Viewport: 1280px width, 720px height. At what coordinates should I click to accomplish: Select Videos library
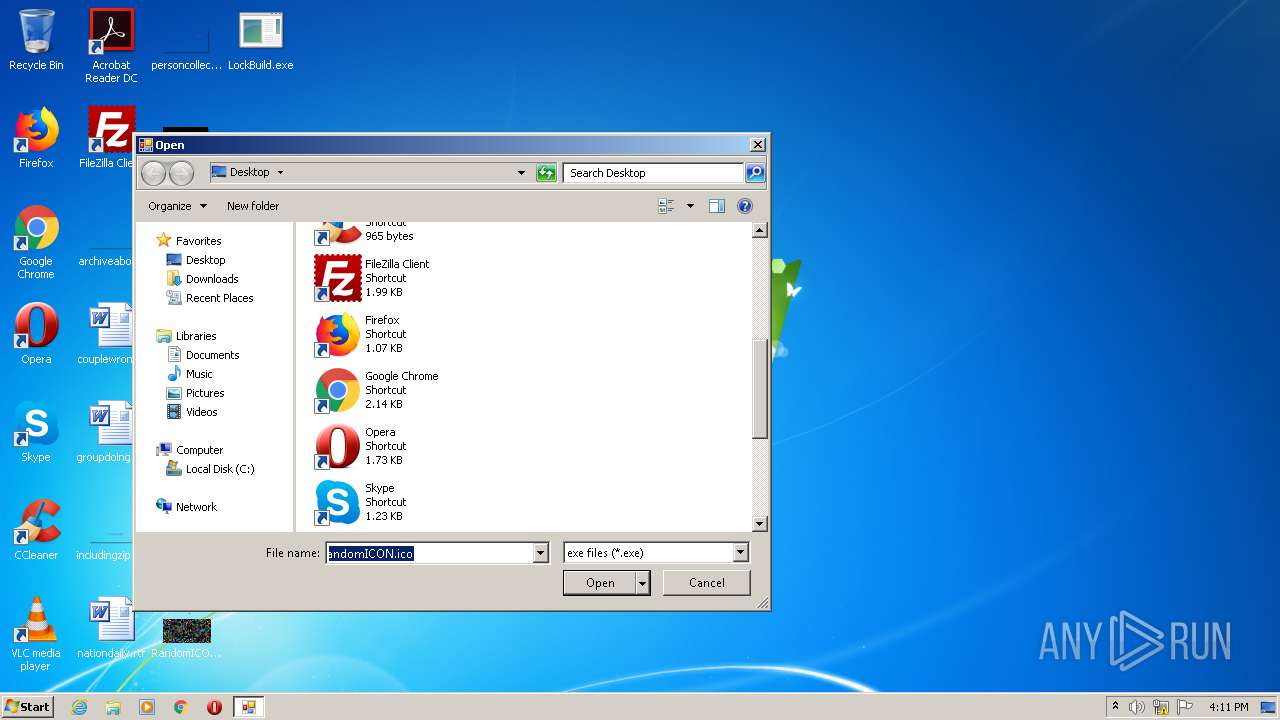[192, 412]
